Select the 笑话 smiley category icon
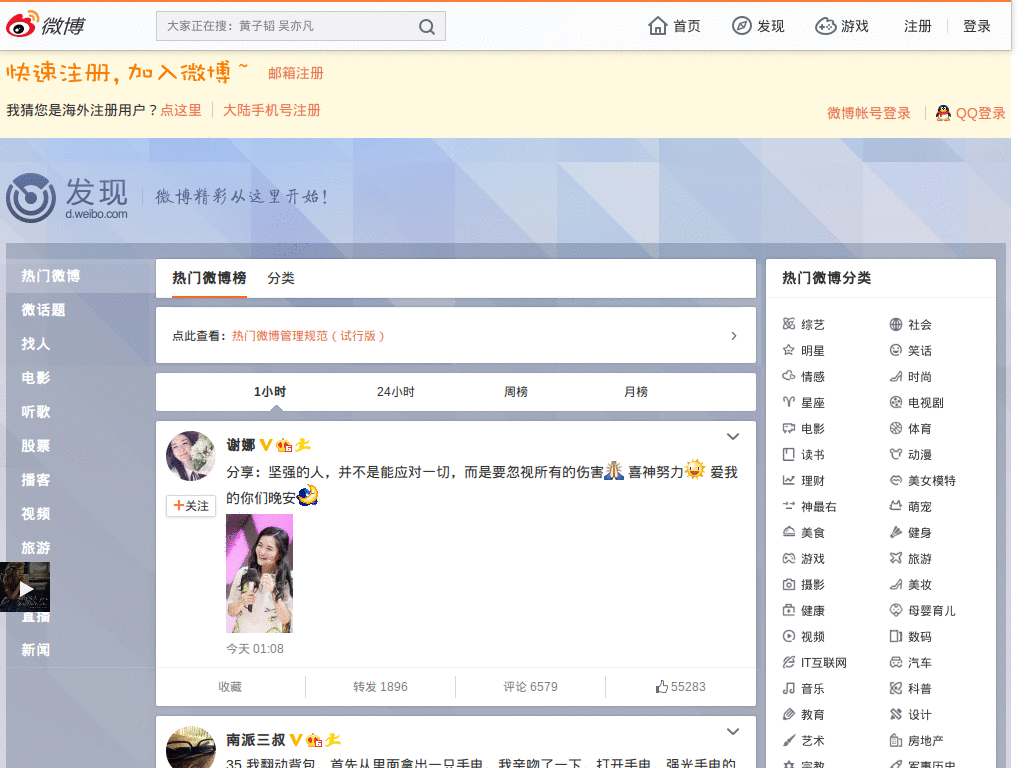This screenshot has width=1024, height=768. click(x=896, y=350)
